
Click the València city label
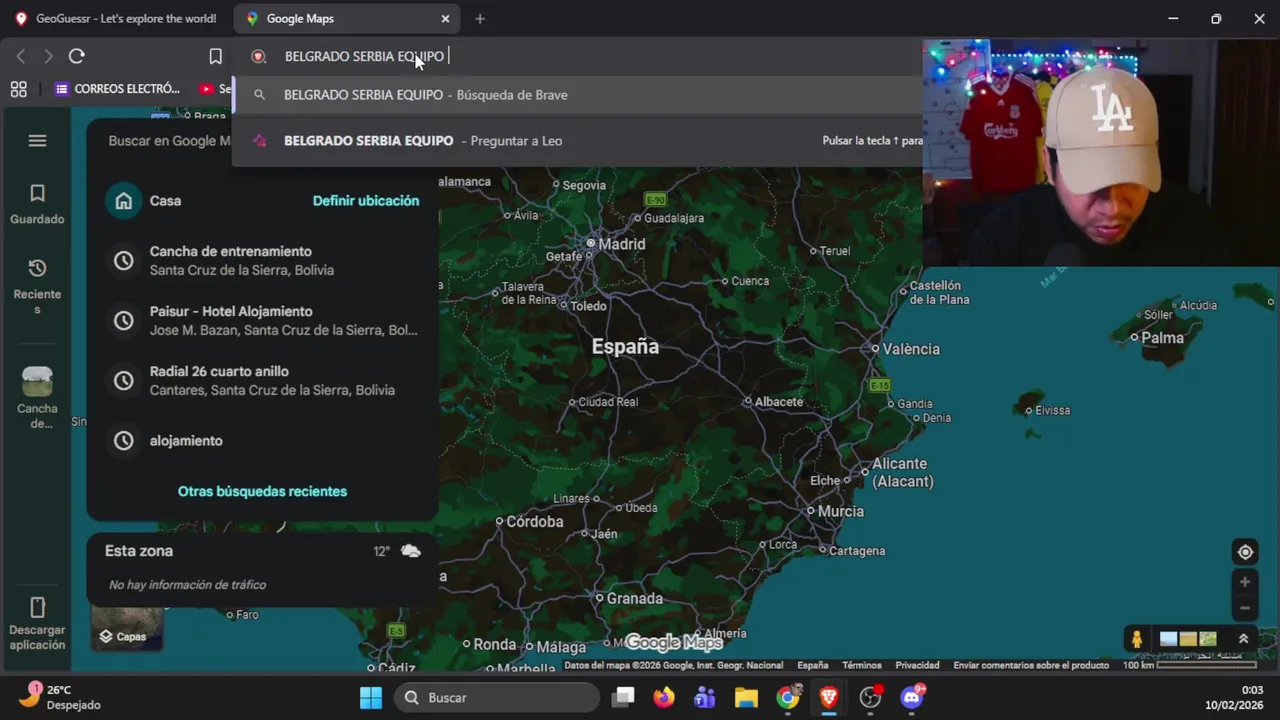(911, 349)
